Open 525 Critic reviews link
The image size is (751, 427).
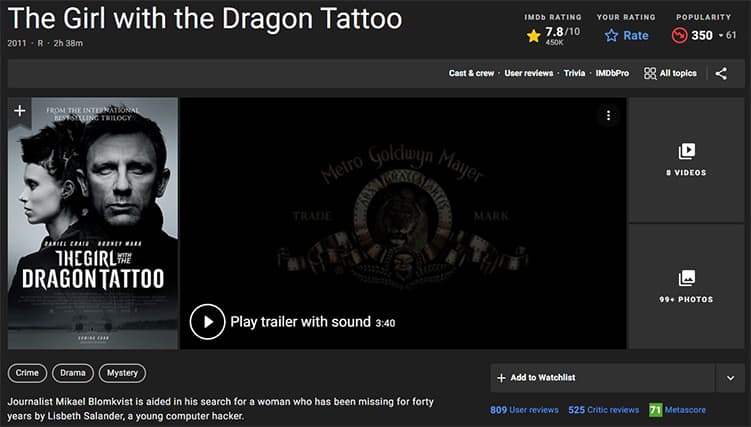point(603,410)
